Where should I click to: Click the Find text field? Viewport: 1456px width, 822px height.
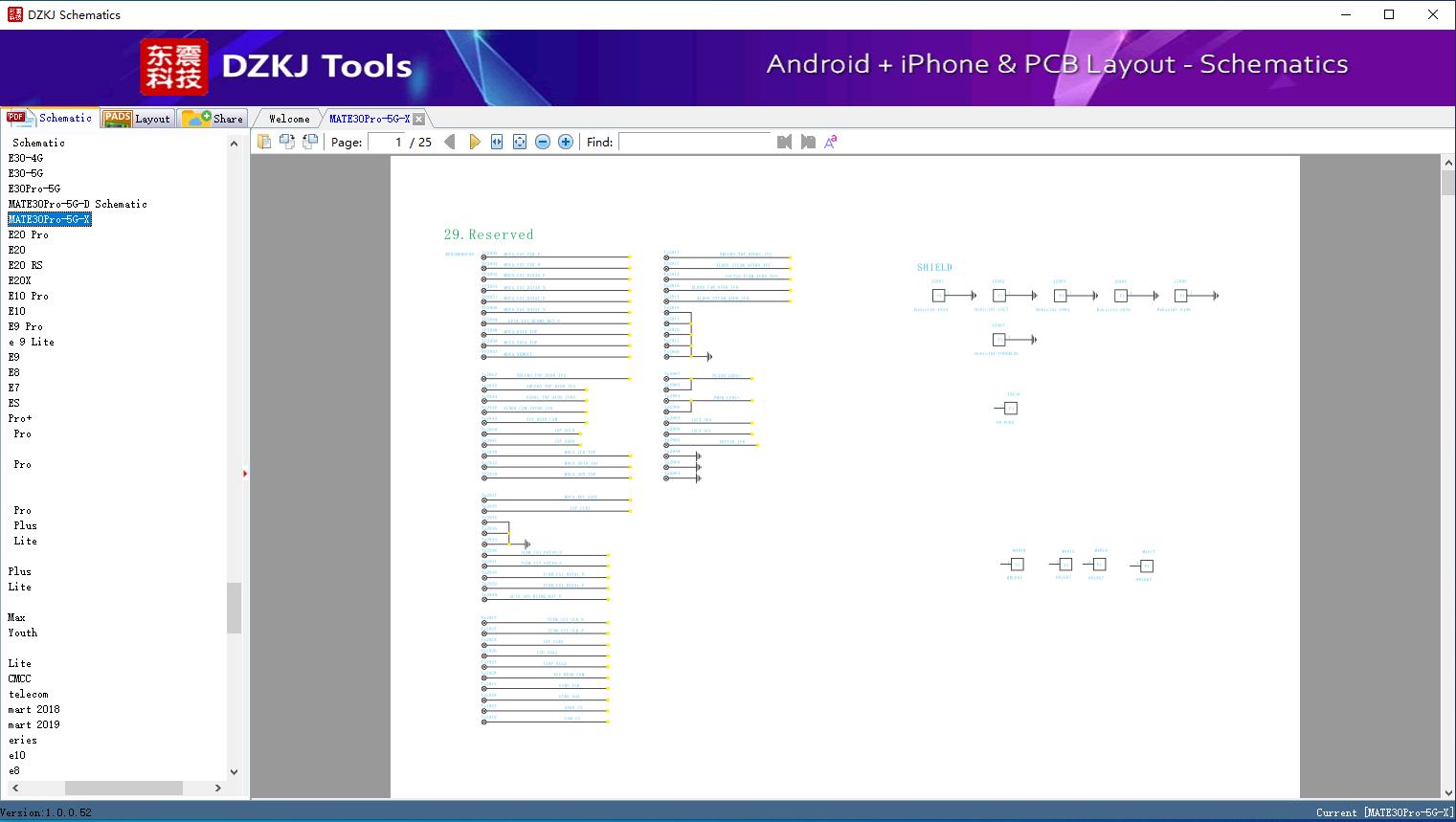[x=695, y=142]
